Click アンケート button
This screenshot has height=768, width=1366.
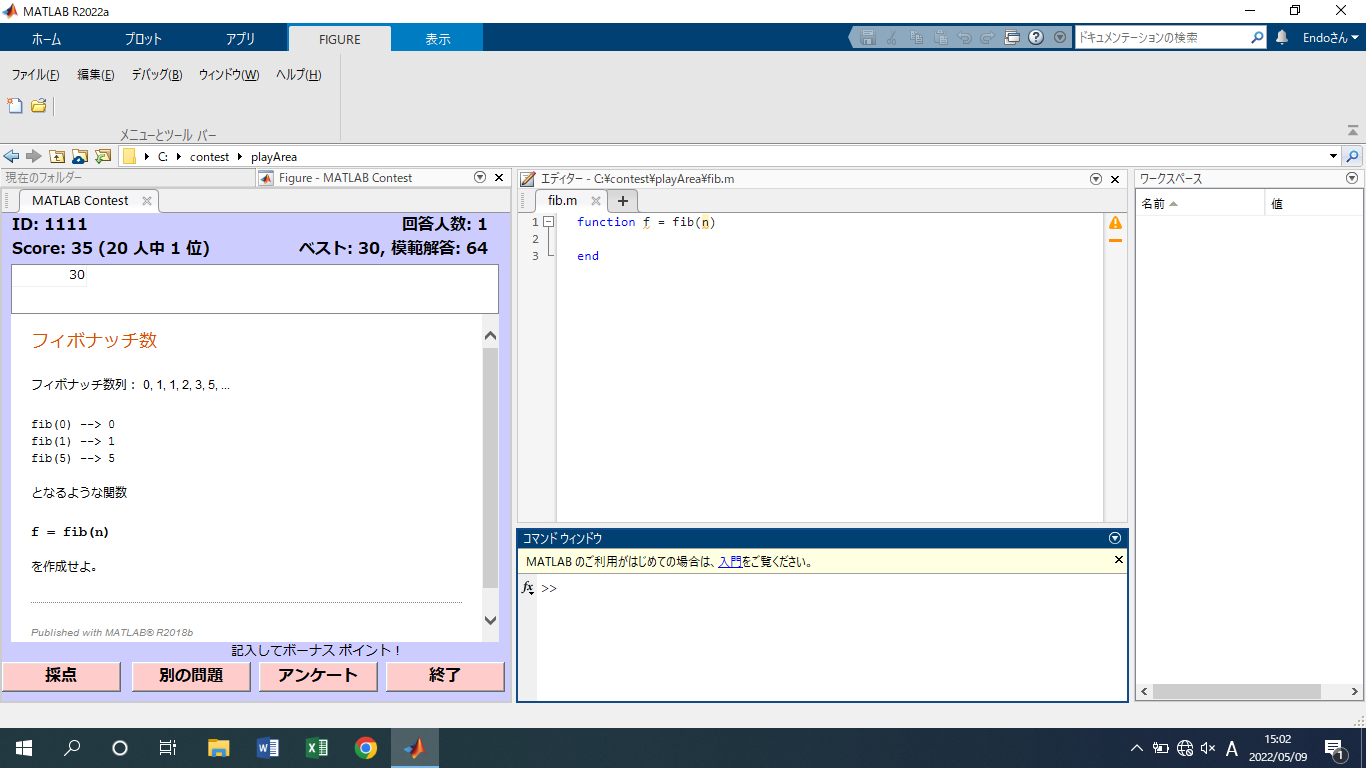tap(318, 676)
